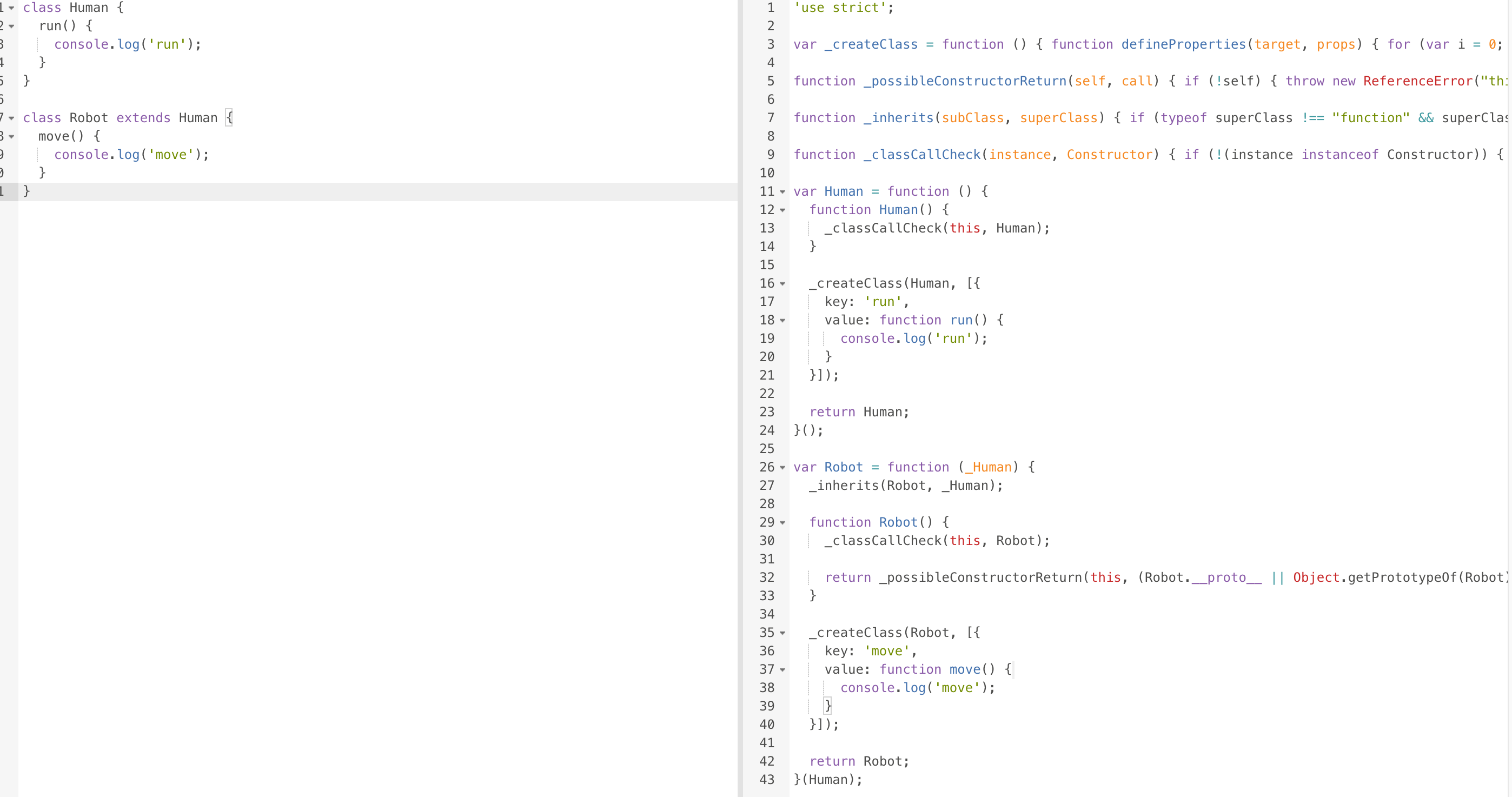
Task: Collapse the run() method fold arrow
Action: [x=11, y=26]
